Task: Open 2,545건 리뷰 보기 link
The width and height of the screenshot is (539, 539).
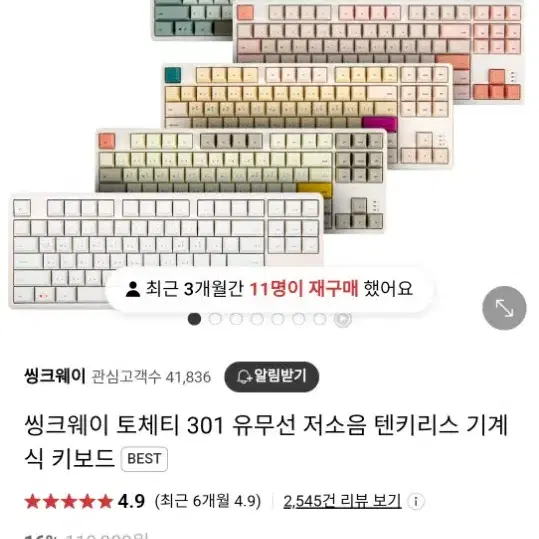Action: [342, 501]
